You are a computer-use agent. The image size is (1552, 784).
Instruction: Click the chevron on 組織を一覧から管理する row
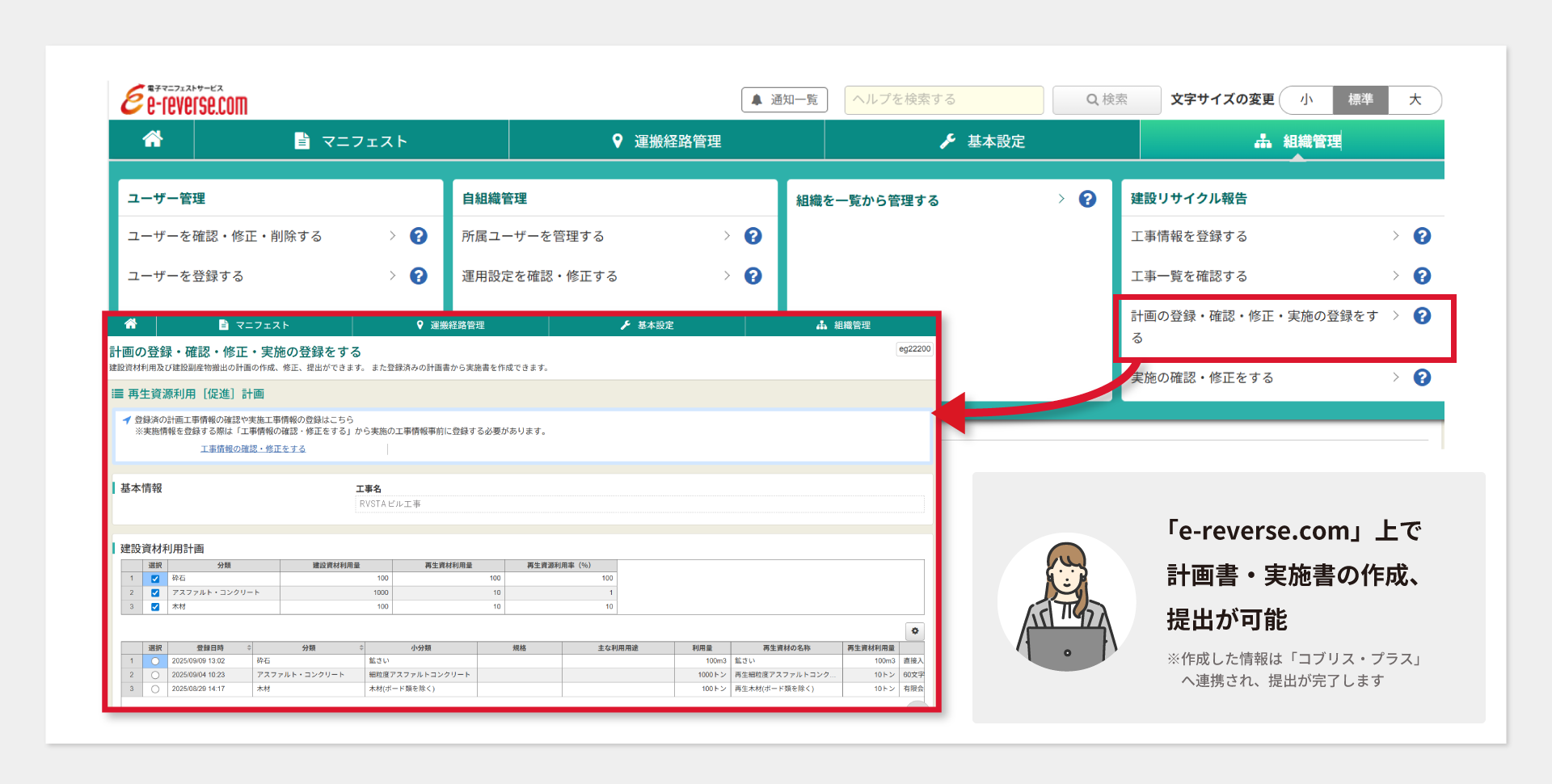[1062, 199]
